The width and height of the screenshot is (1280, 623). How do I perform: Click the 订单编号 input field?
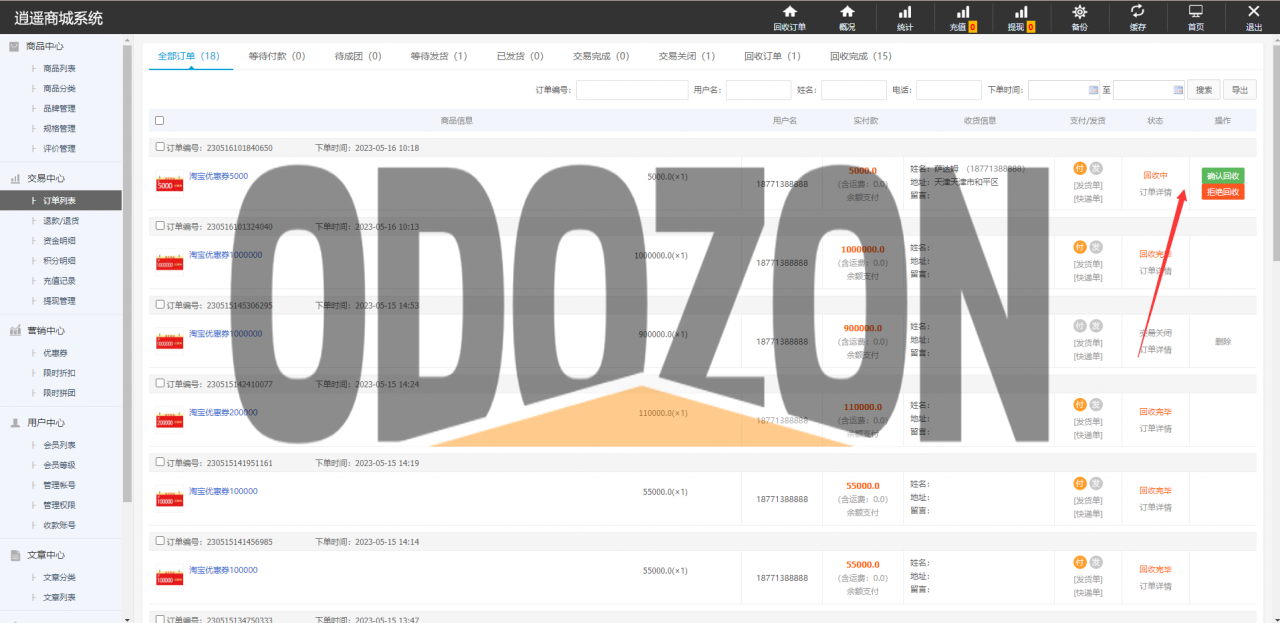pos(632,90)
